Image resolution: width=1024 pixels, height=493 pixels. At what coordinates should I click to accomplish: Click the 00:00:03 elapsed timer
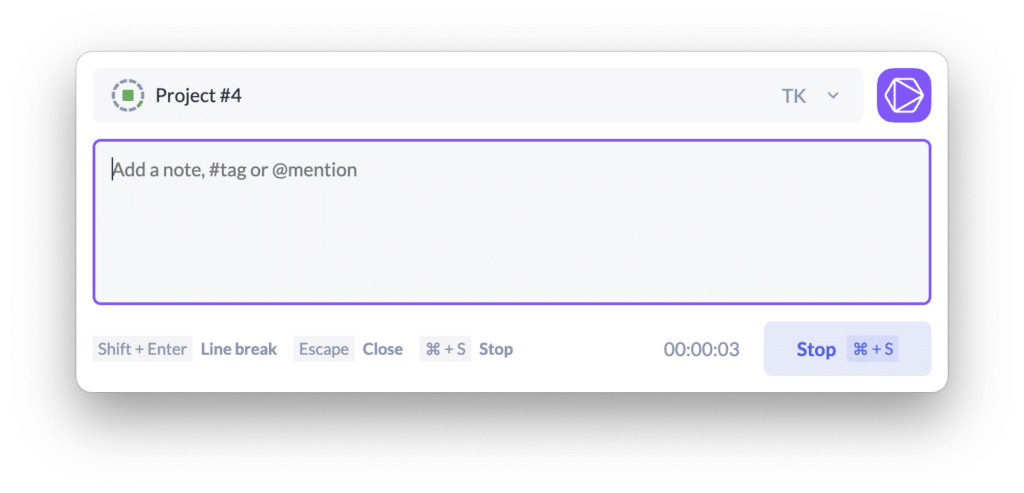pyautogui.click(x=701, y=349)
